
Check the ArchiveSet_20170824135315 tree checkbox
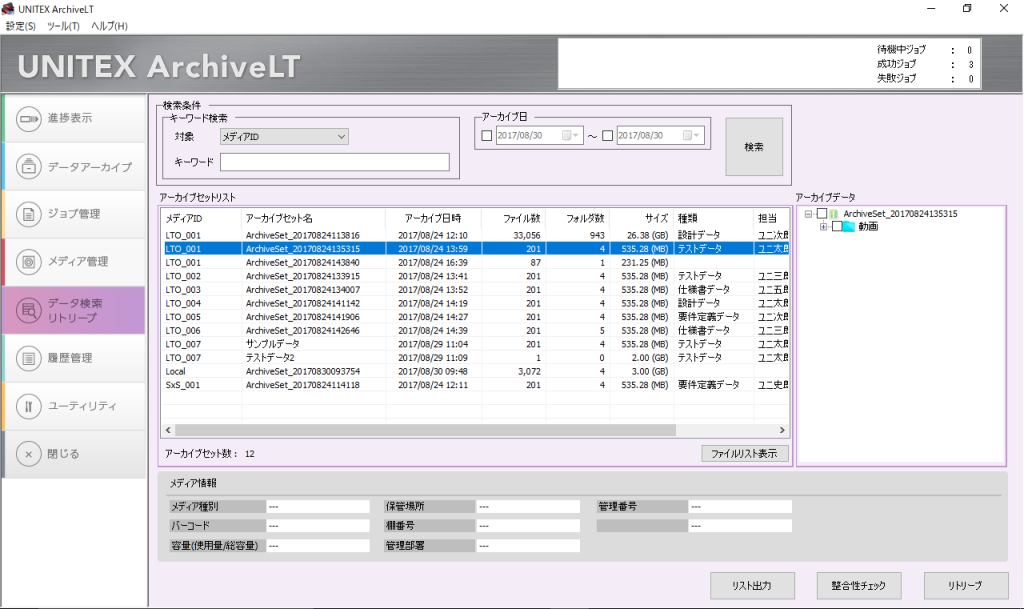[x=822, y=213]
